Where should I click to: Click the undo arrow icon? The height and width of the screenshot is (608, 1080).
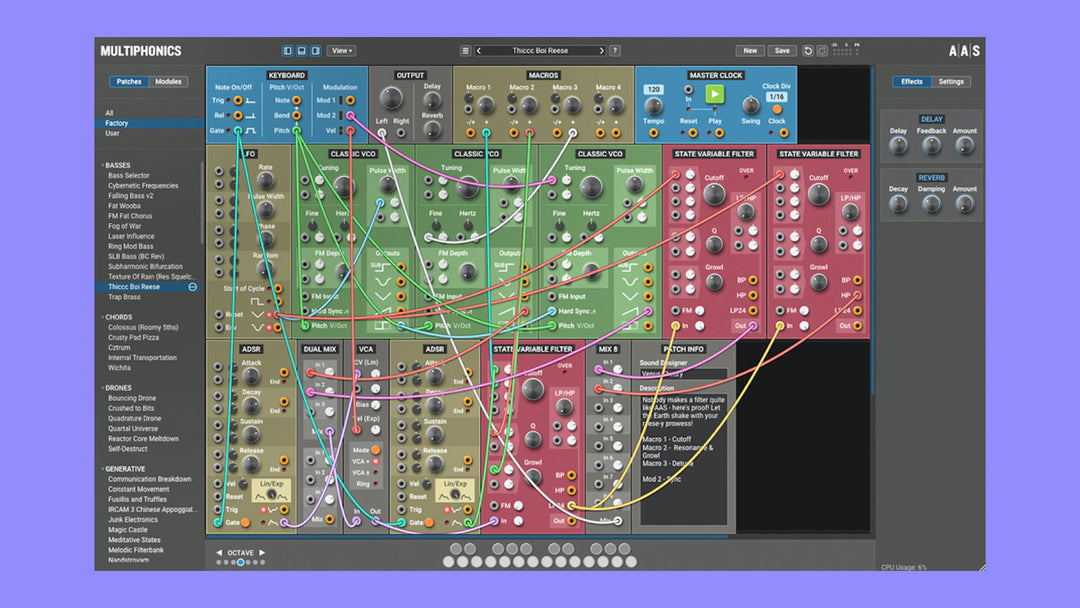point(808,51)
